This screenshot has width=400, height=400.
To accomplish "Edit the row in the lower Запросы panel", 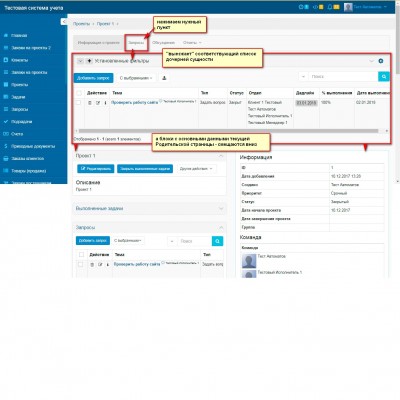I will coord(100,265).
